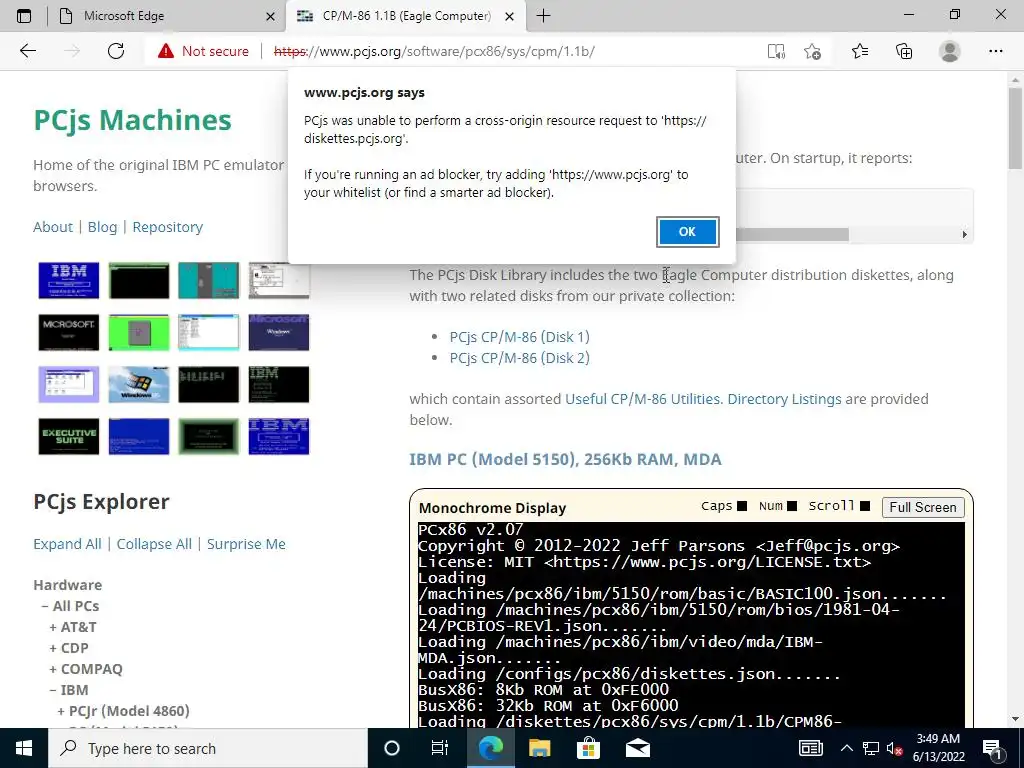Open Edge Settings and more menu

995,51
